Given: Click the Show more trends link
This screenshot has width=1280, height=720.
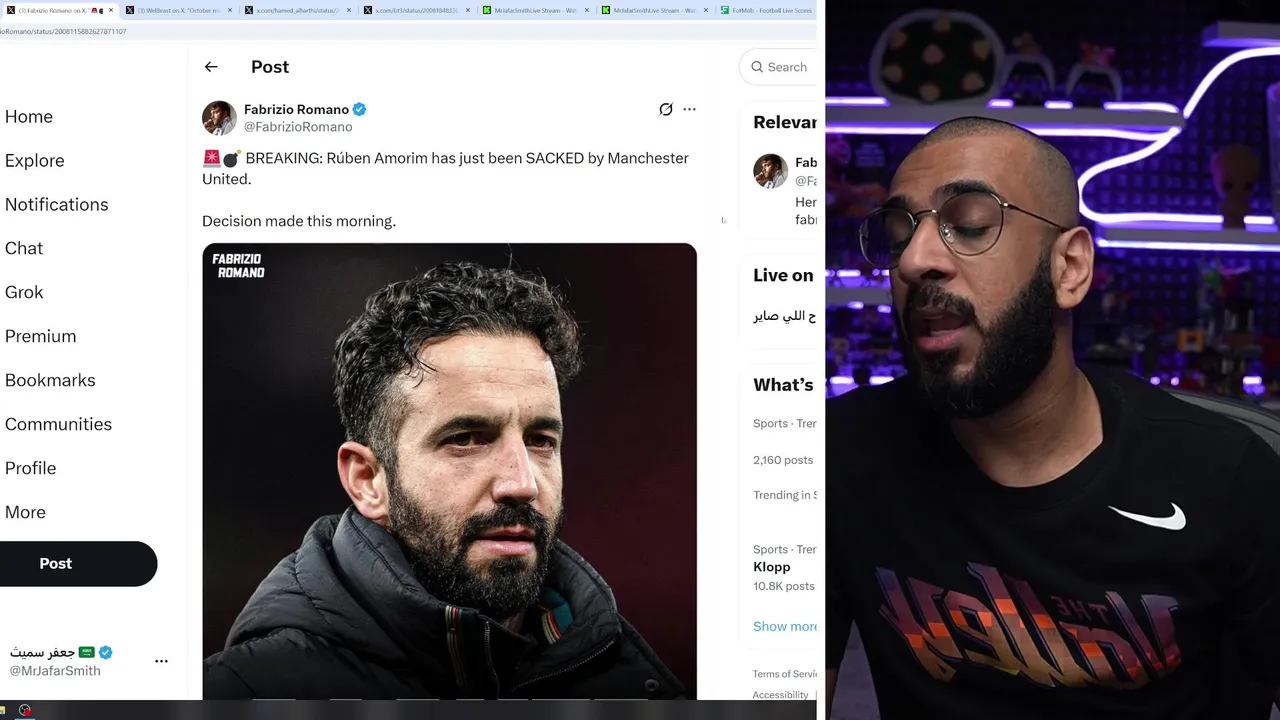Looking at the screenshot, I should coord(785,626).
